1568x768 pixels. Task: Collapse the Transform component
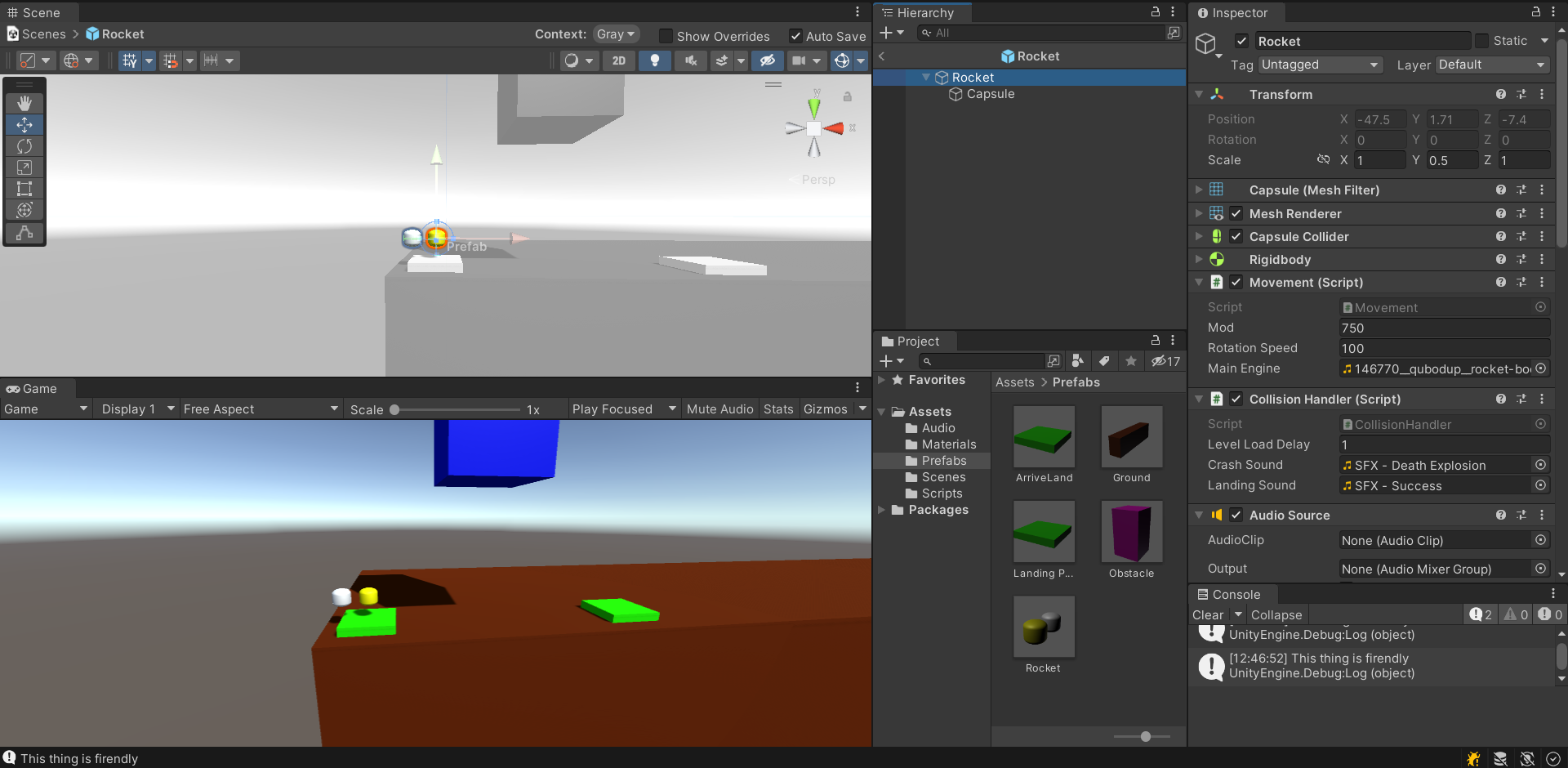[x=1199, y=94]
